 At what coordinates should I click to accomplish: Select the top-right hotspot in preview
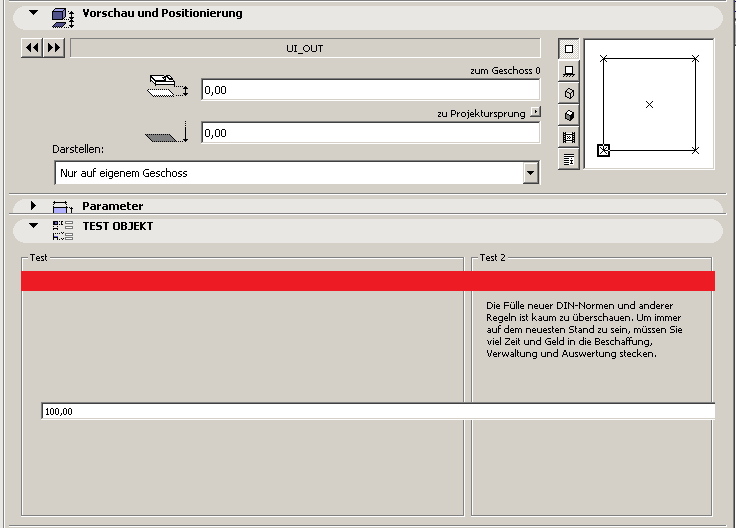(695, 59)
